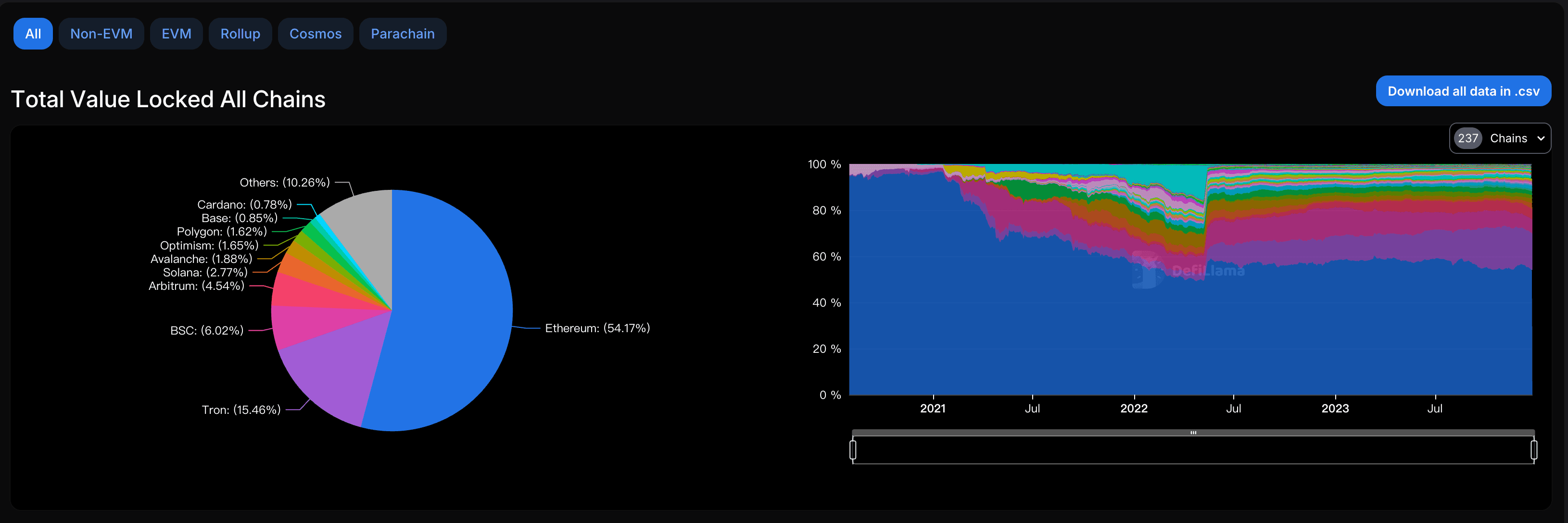The width and height of the screenshot is (1568, 523).
Task: Click the right handle of range slider
Action: [x=1534, y=450]
